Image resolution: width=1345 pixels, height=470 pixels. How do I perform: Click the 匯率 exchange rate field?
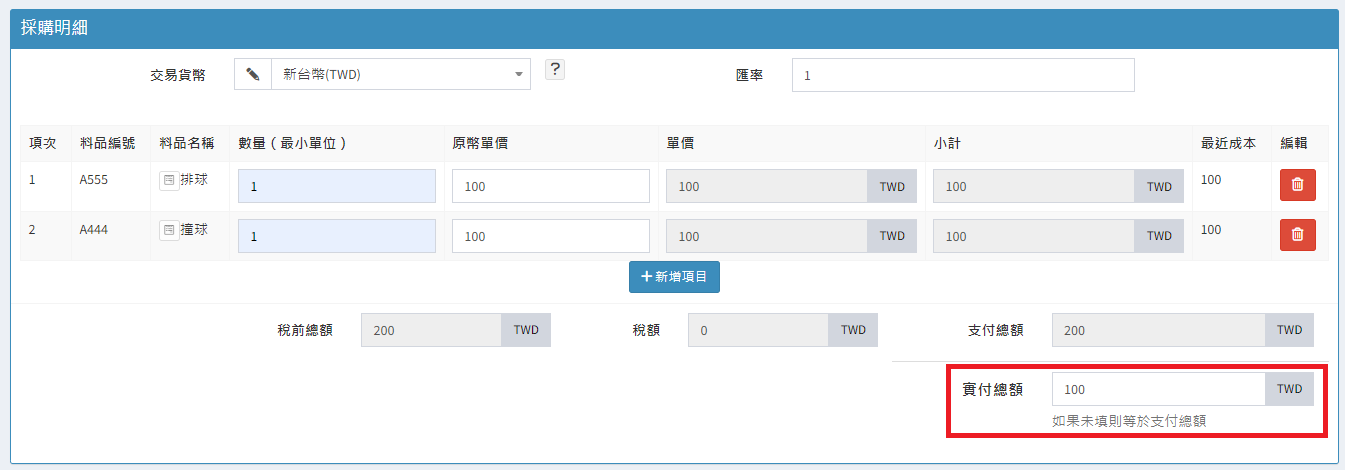[x=962, y=75]
